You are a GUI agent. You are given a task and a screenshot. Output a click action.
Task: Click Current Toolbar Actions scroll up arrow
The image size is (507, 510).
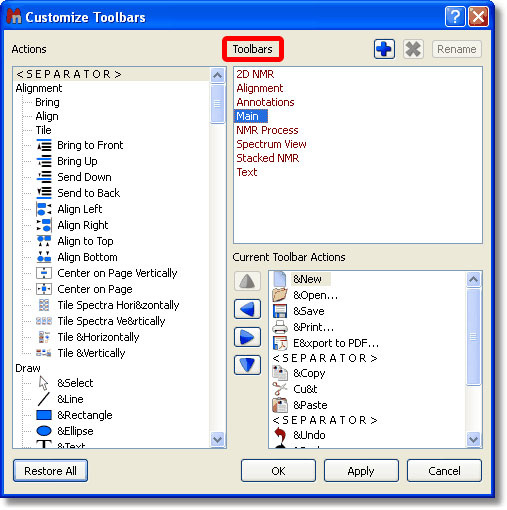[473, 279]
